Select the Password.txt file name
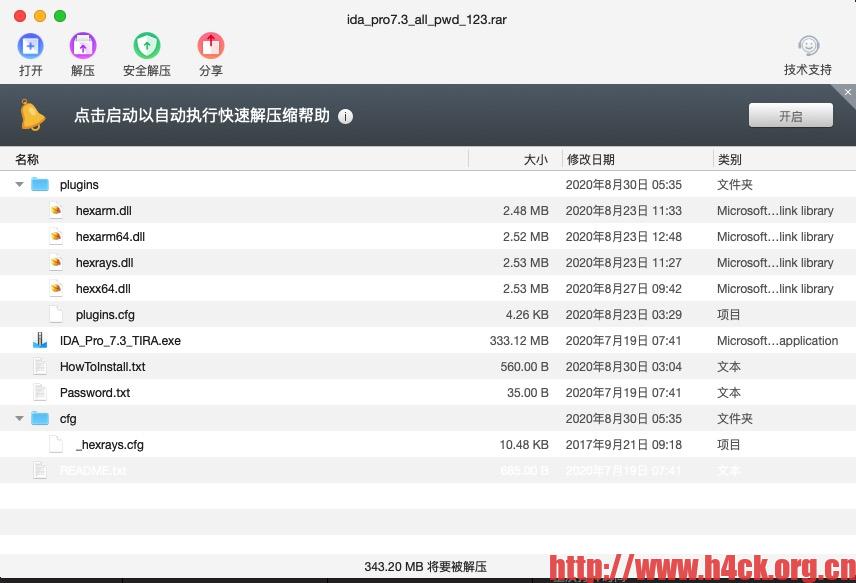The width and height of the screenshot is (856, 583). pyautogui.click(x=95, y=393)
